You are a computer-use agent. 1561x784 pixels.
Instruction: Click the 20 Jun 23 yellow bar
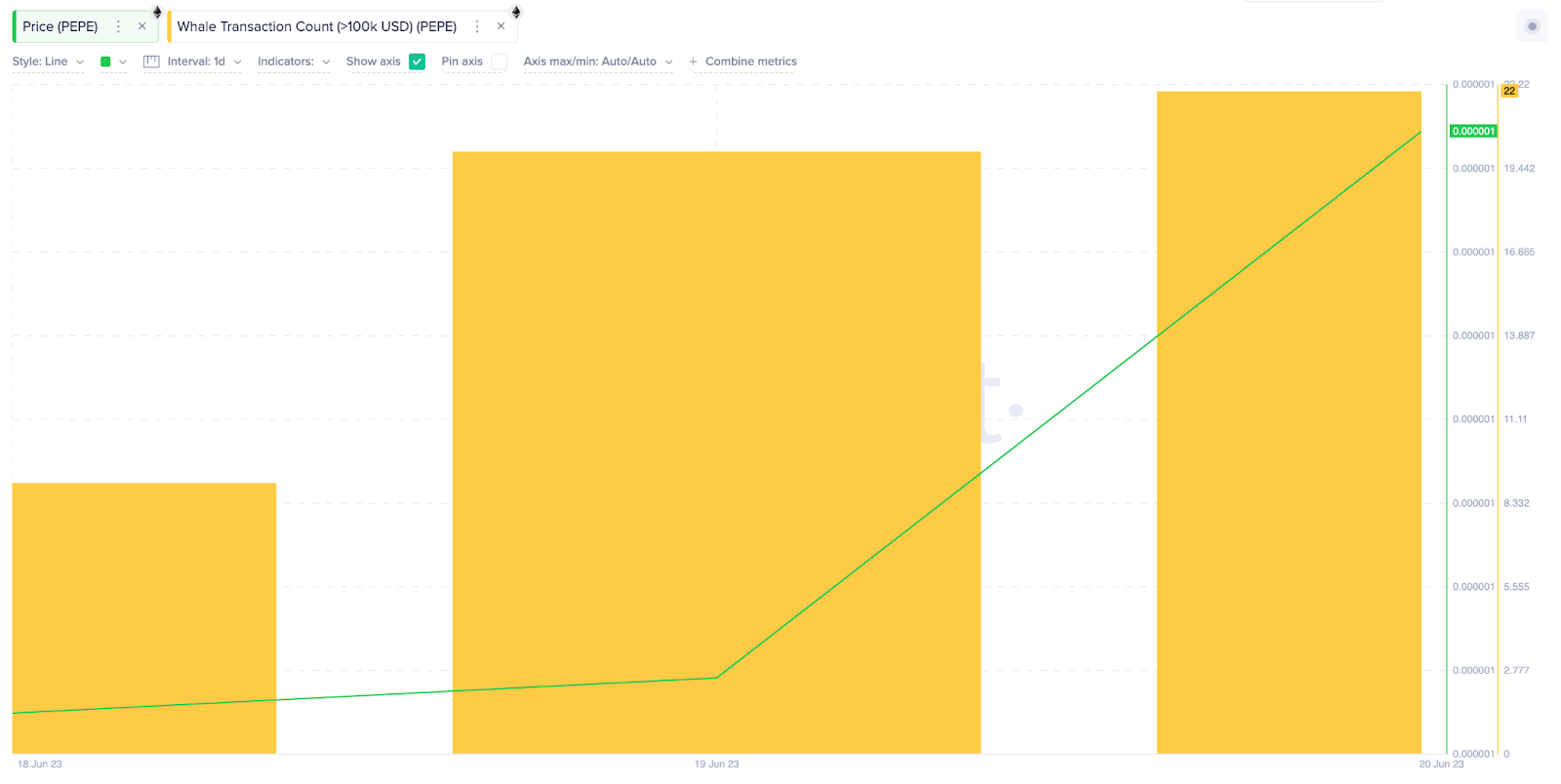[1289, 422]
